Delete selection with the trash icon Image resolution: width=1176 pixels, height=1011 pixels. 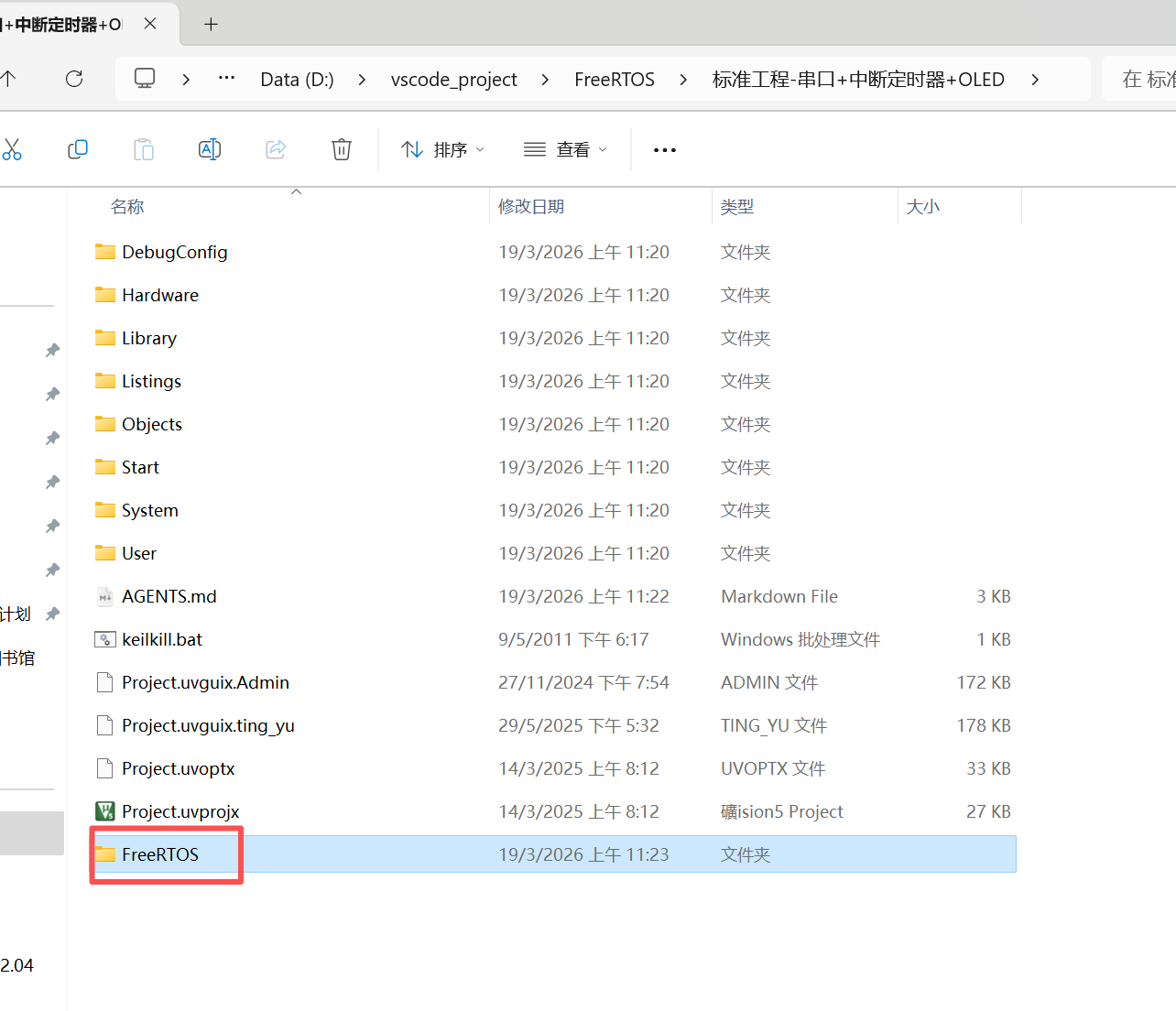[x=342, y=149]
